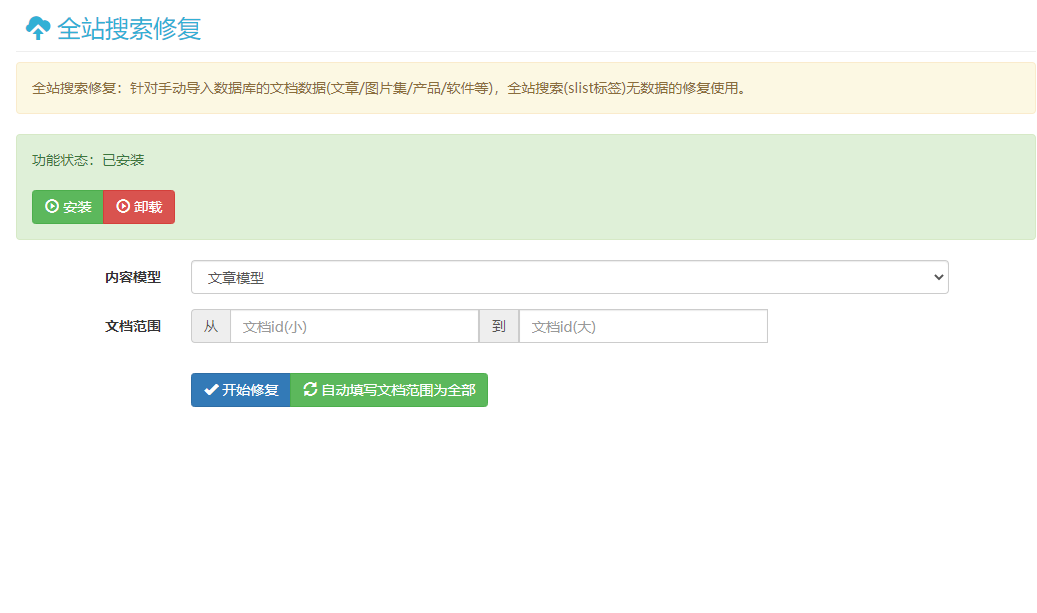
Task: Focus the 文档id(大) input field
Action: click(642, 326)
